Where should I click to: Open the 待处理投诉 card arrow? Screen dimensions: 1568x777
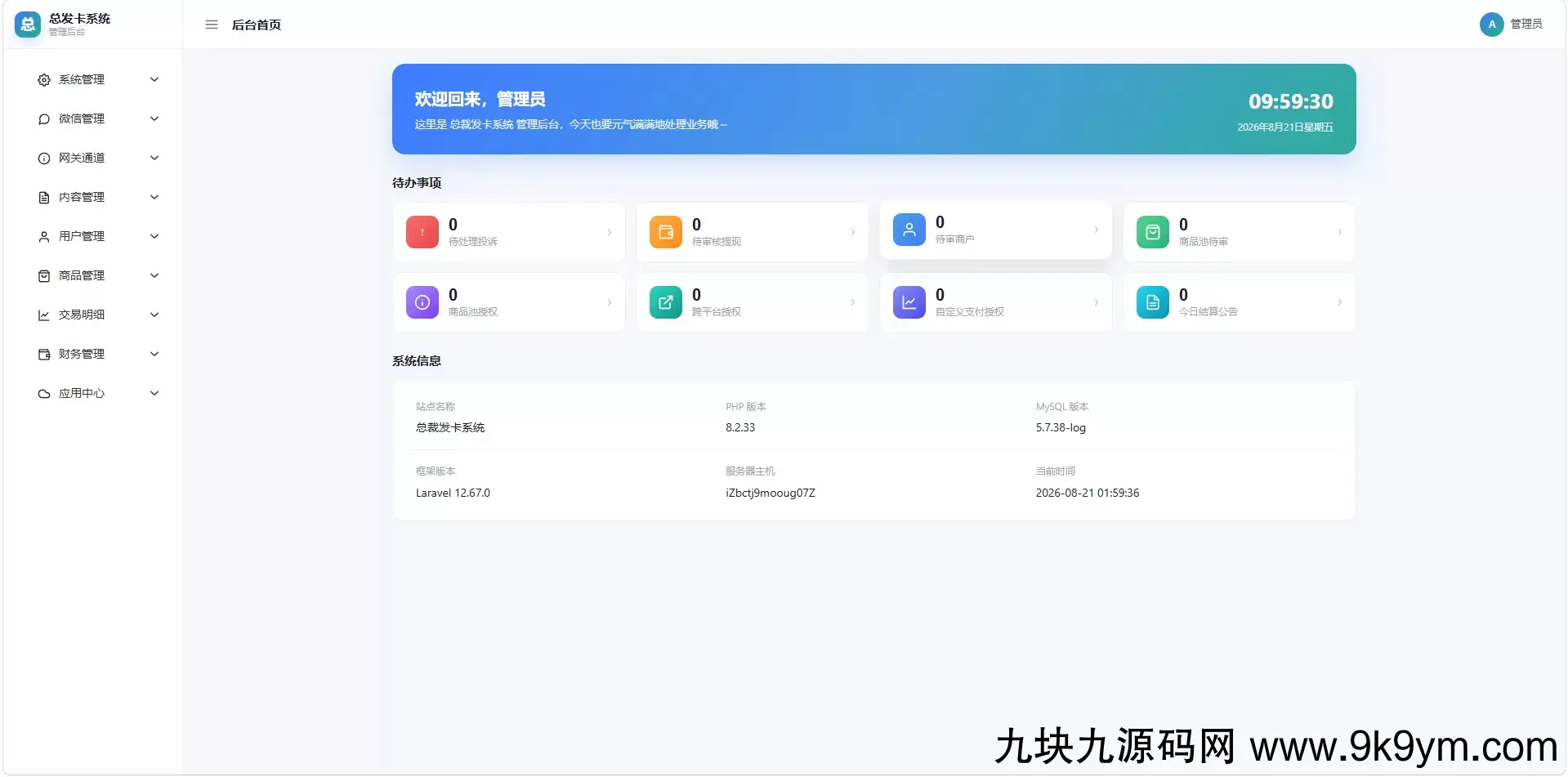click(610, 232)
